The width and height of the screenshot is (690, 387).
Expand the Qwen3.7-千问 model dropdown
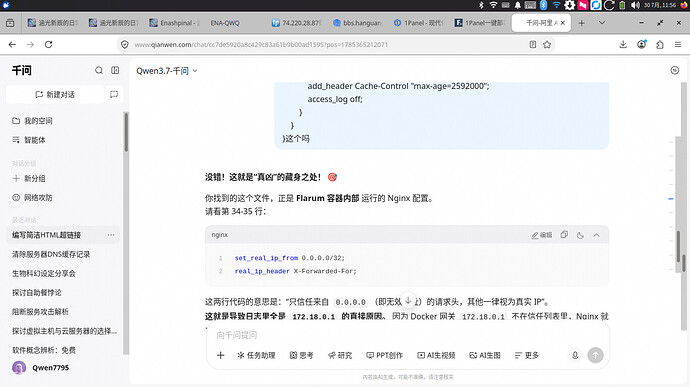click(x=167, y=71)
